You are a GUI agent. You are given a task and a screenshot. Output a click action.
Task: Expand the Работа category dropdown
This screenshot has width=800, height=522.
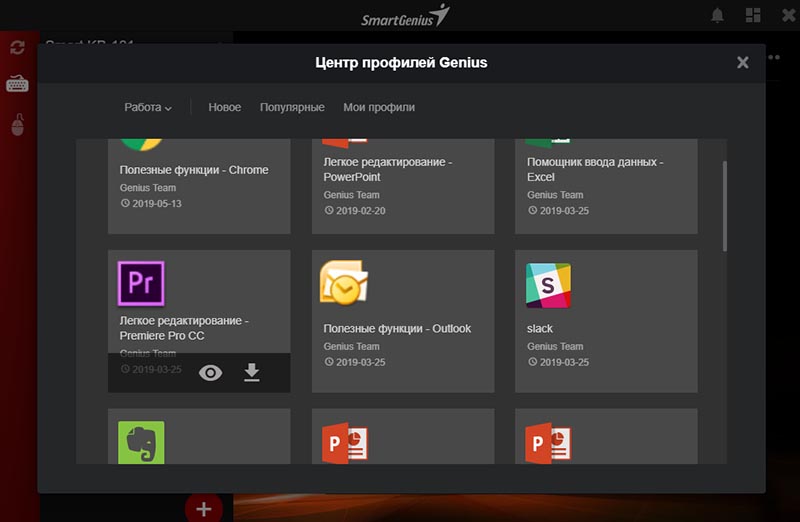(x=148, y=107)
